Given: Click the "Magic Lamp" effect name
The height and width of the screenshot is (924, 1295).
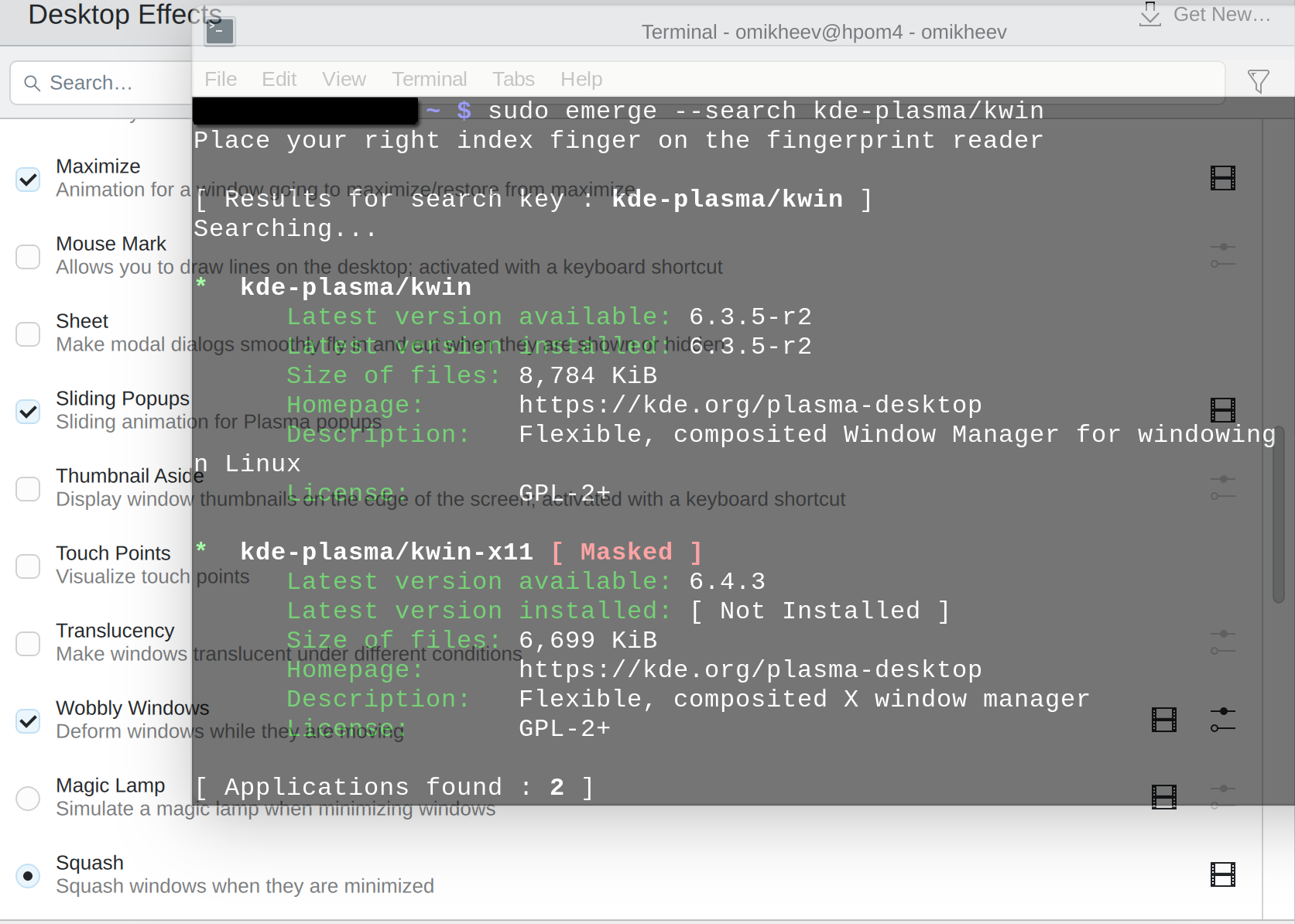Looking at the screenshot, I should point(111,785).
